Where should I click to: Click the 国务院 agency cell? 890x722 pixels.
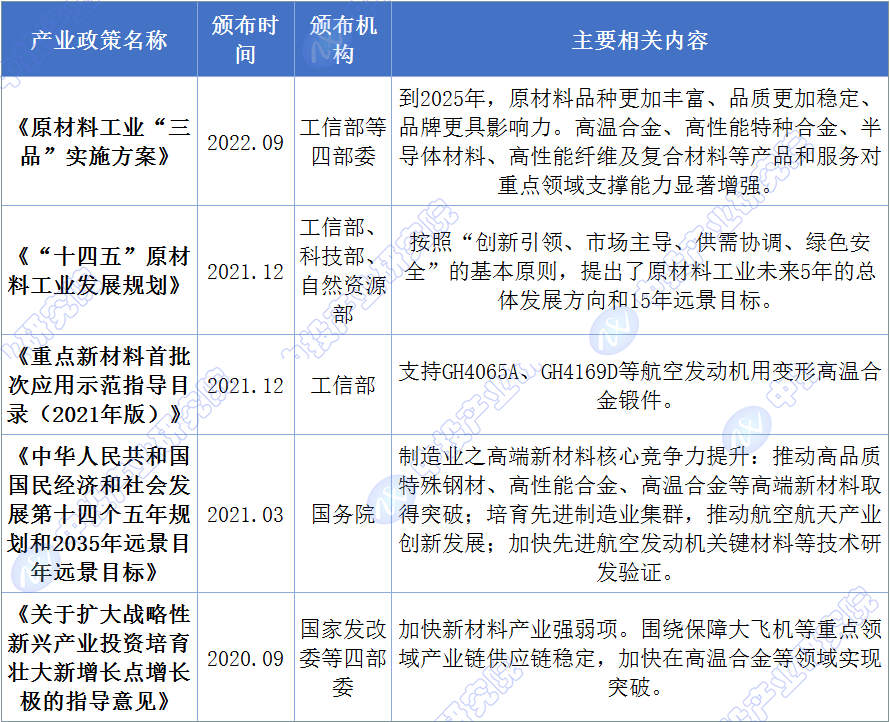[343, 515]
